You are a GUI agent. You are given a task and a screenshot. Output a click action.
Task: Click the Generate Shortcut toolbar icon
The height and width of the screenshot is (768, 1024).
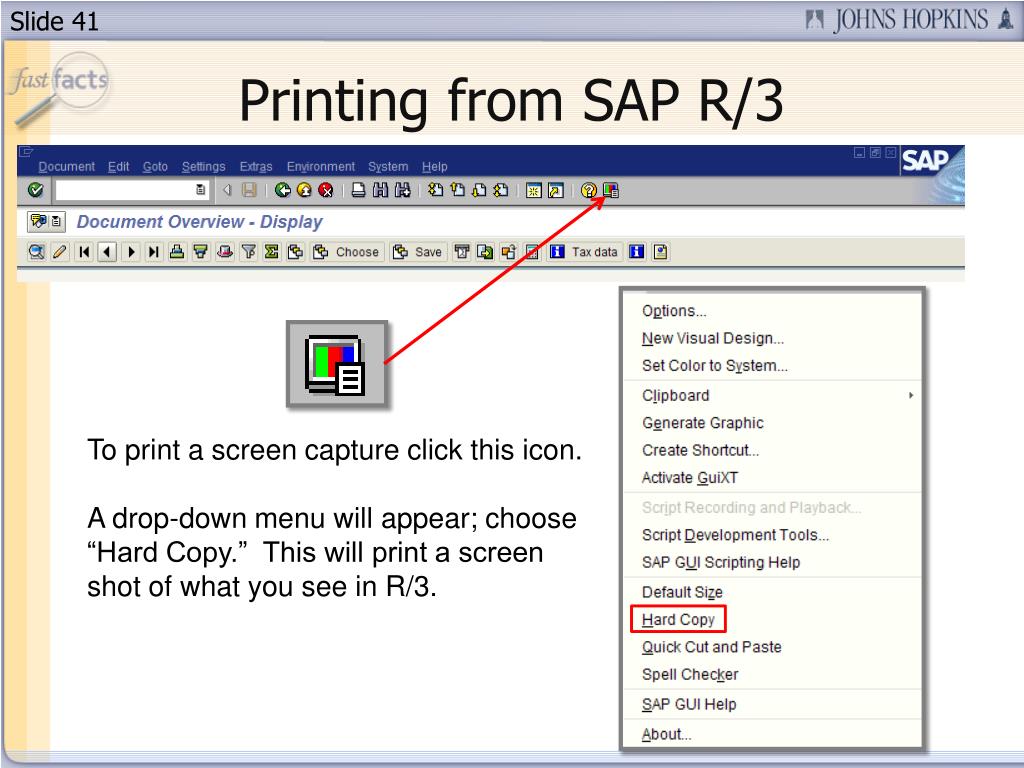(x=555, y=190)
